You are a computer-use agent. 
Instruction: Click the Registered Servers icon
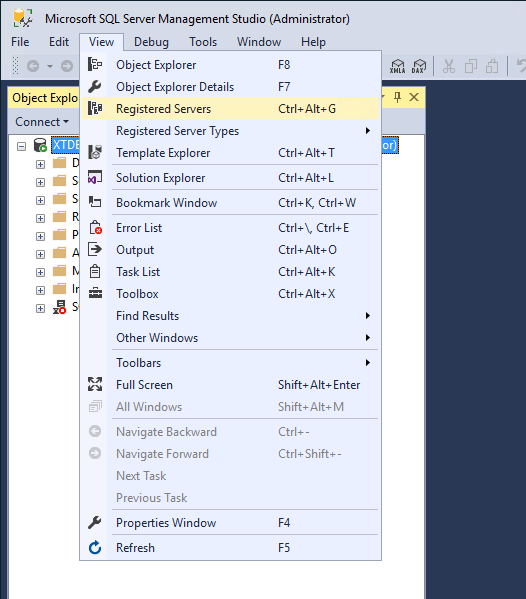(x=95, y=108)
